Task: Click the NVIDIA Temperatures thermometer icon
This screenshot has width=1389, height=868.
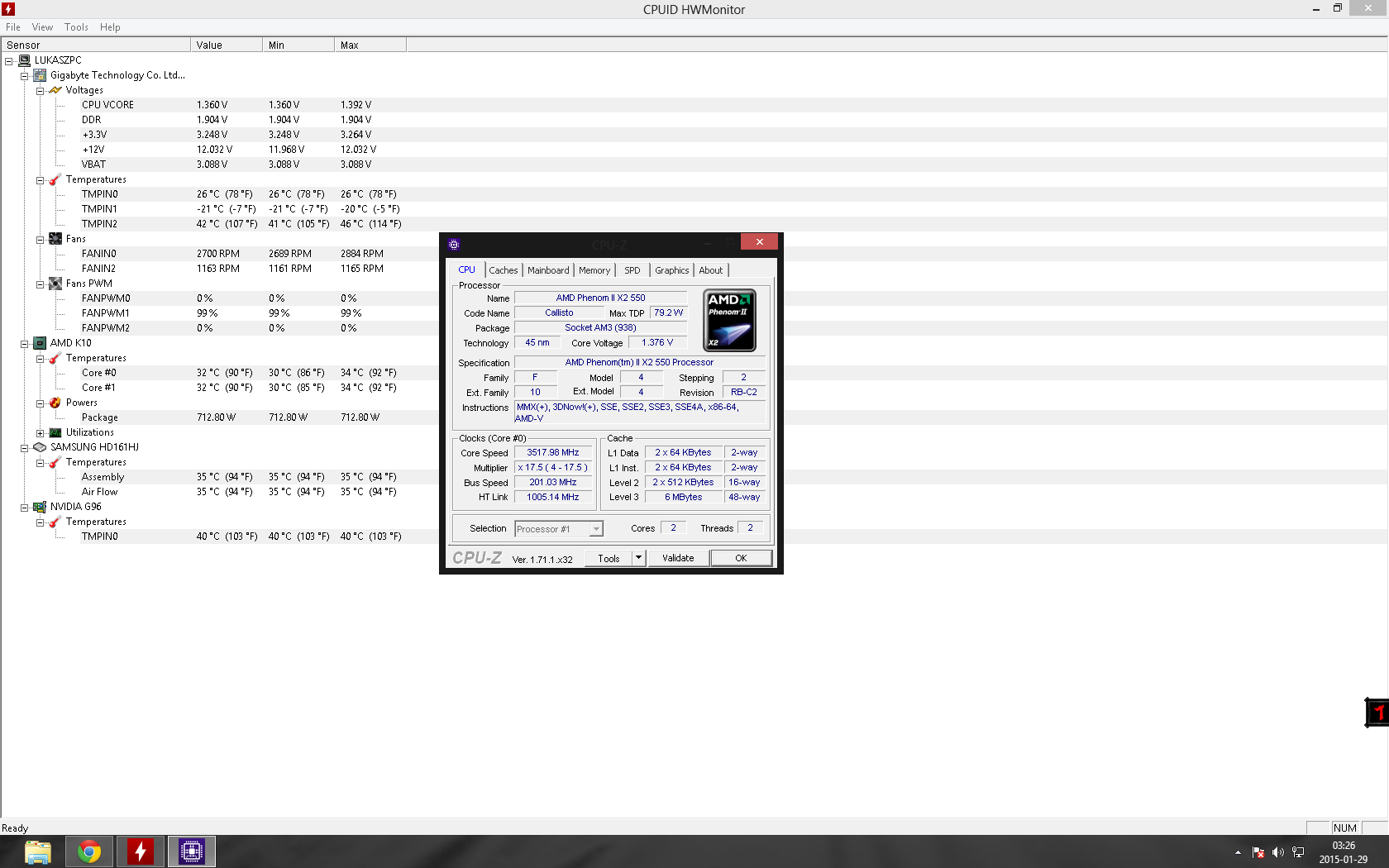Action: (x=55, y=522)
